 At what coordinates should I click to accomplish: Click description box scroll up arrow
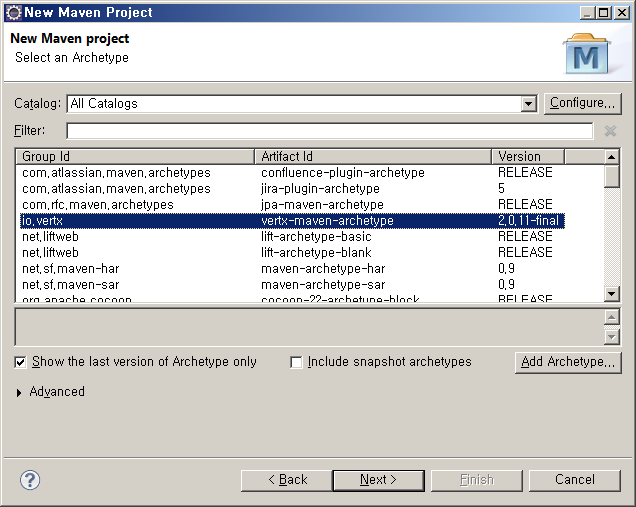coord(612,317)
